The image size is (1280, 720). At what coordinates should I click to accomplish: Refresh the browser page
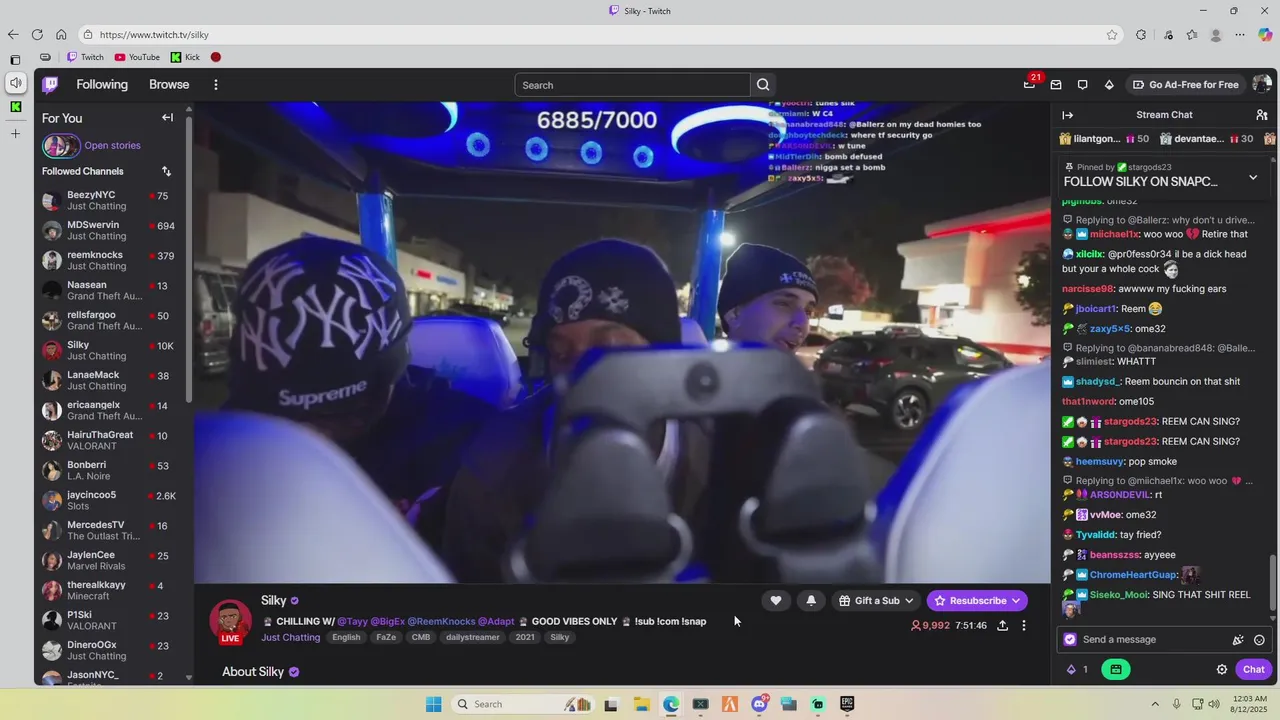[37, 34]
